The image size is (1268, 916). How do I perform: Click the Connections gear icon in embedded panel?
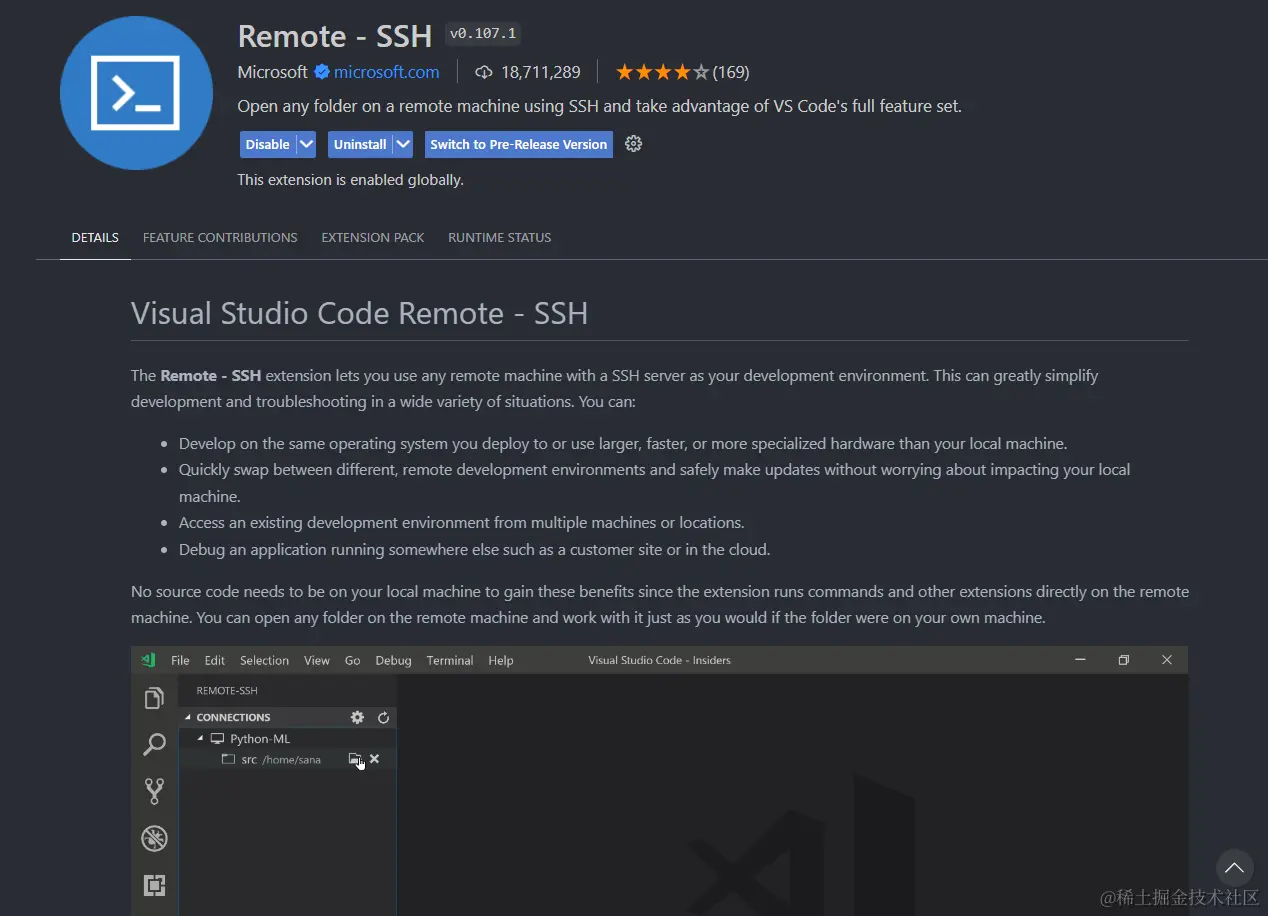(x=357, y=717)
